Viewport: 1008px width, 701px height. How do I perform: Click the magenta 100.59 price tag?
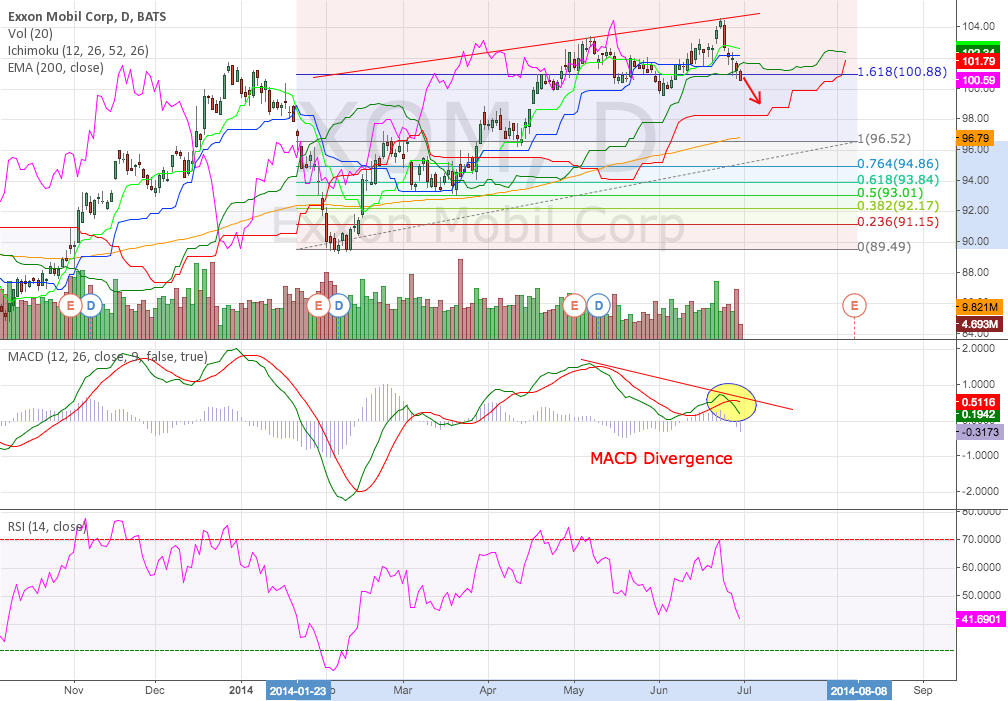click(x=978, y=80)
